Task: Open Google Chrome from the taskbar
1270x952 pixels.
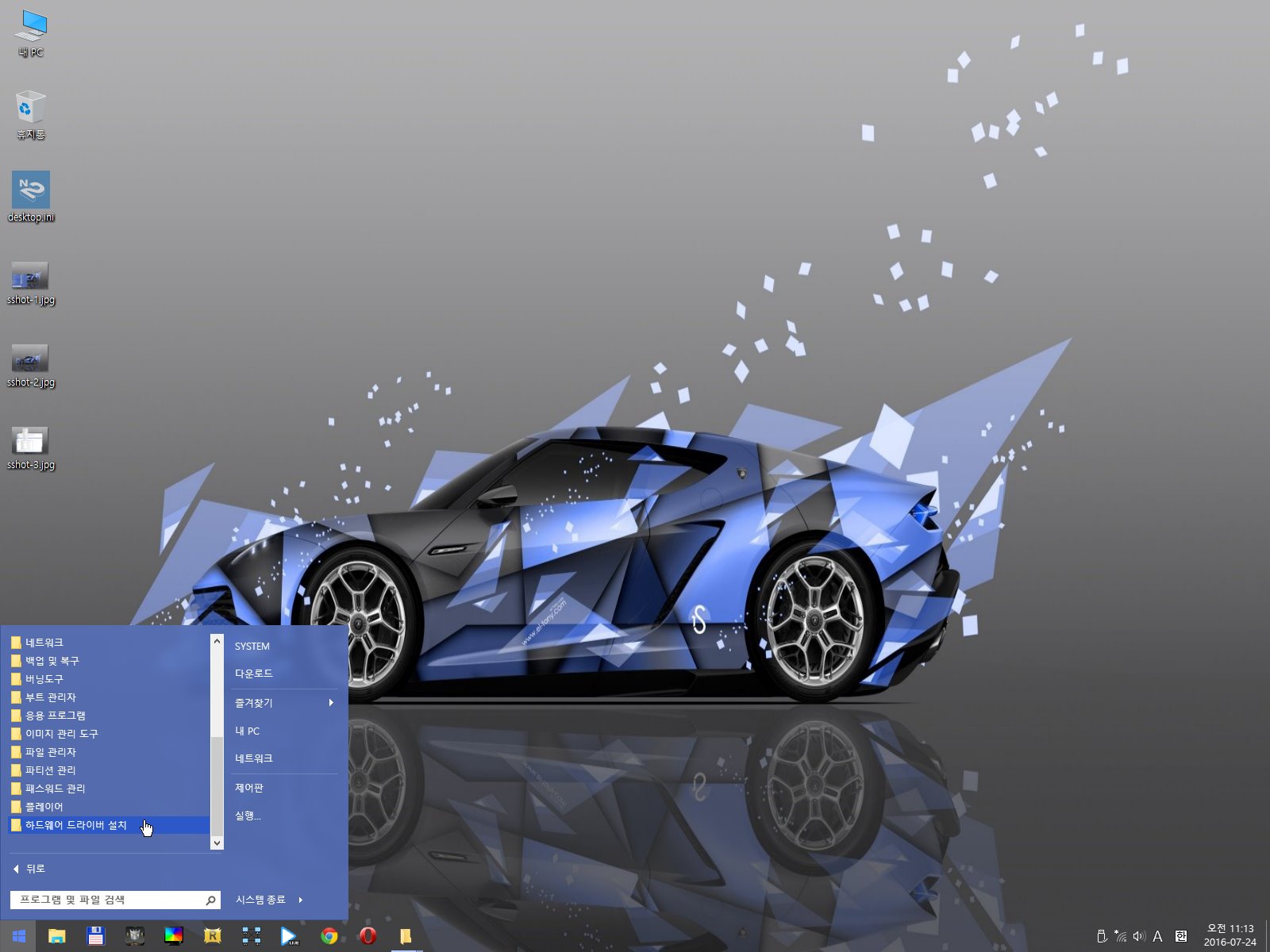Action: (329, 936)
